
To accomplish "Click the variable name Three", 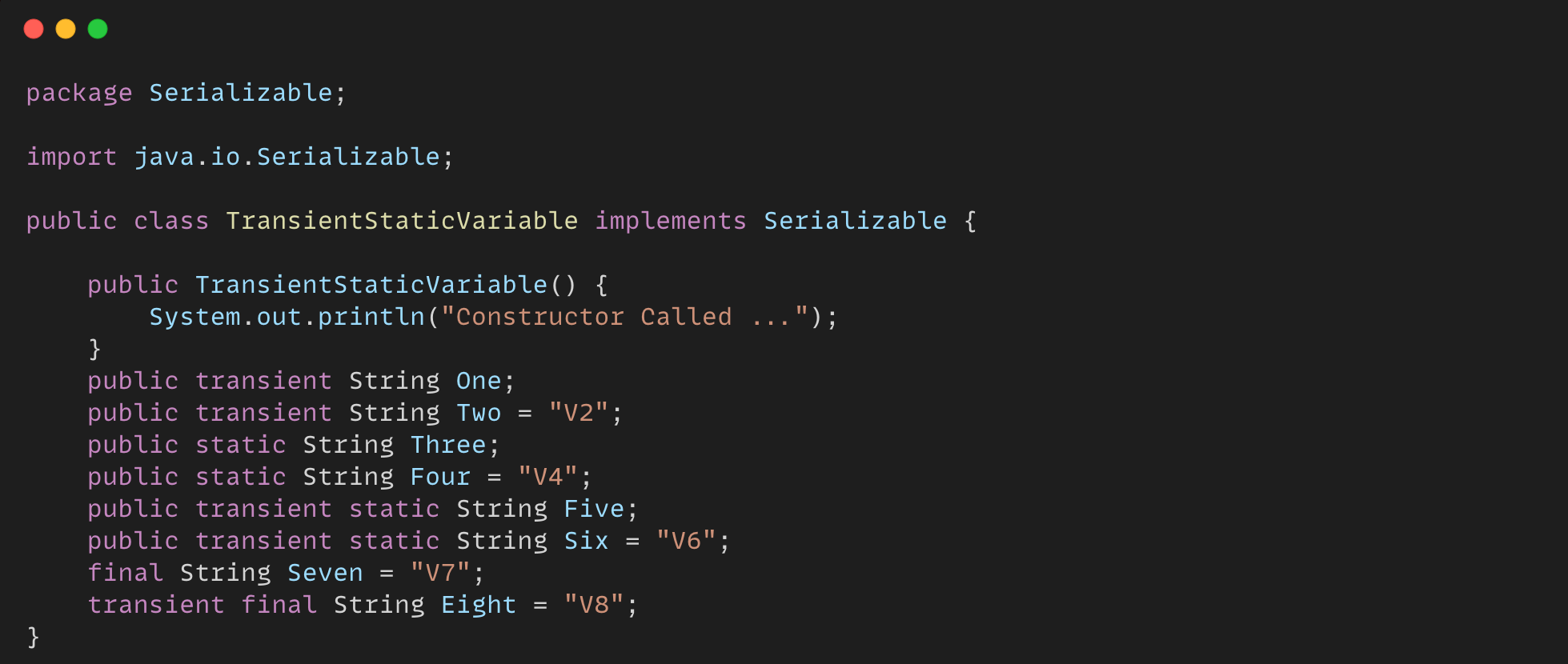I will pyautogui.click(x=448, y=445).
